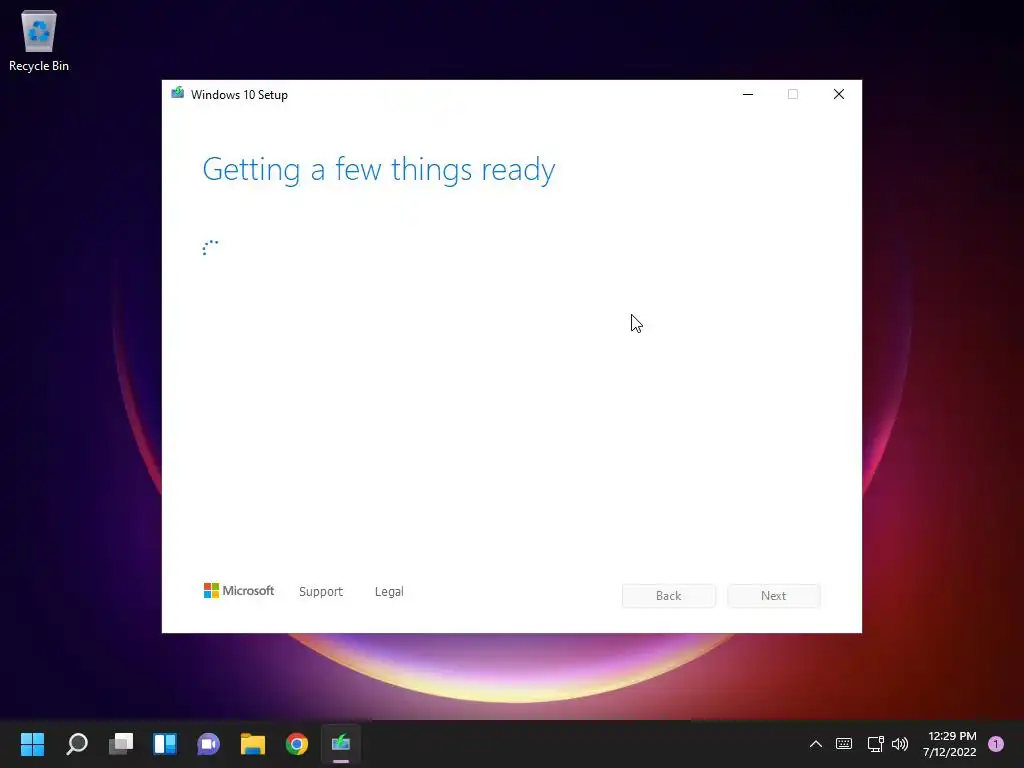
Task: Click the Back button
Action: (x=669, y=596)
